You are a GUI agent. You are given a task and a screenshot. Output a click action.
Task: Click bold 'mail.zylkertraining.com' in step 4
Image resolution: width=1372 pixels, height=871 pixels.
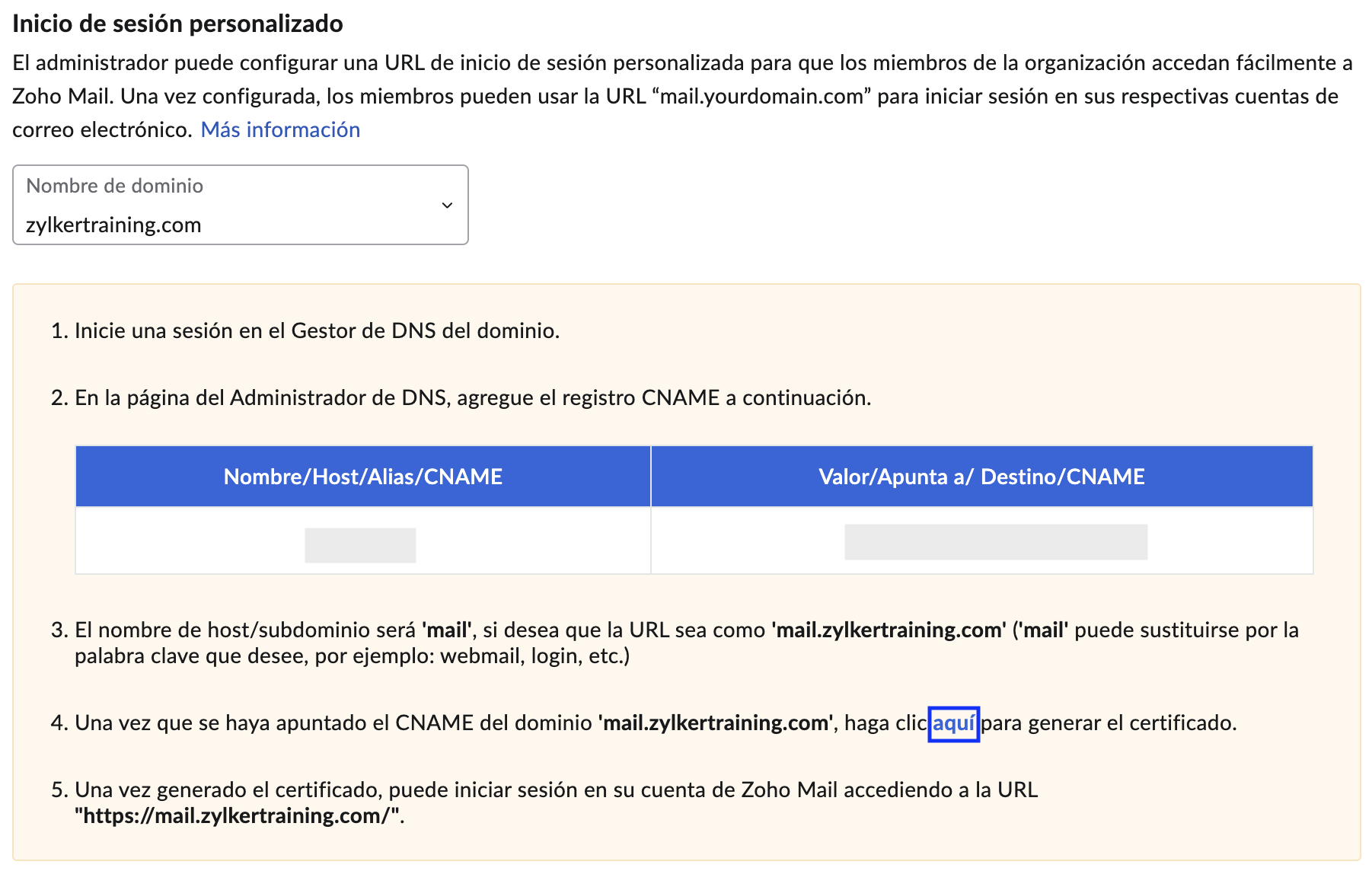[715, 723]
